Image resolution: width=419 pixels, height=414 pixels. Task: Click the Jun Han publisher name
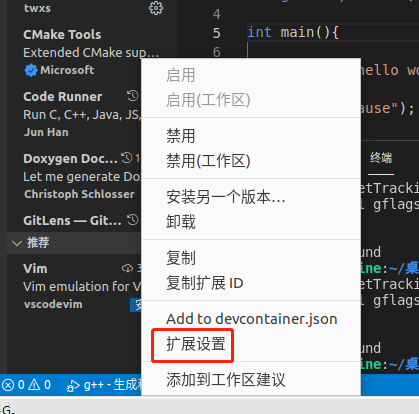coord(46,132)
